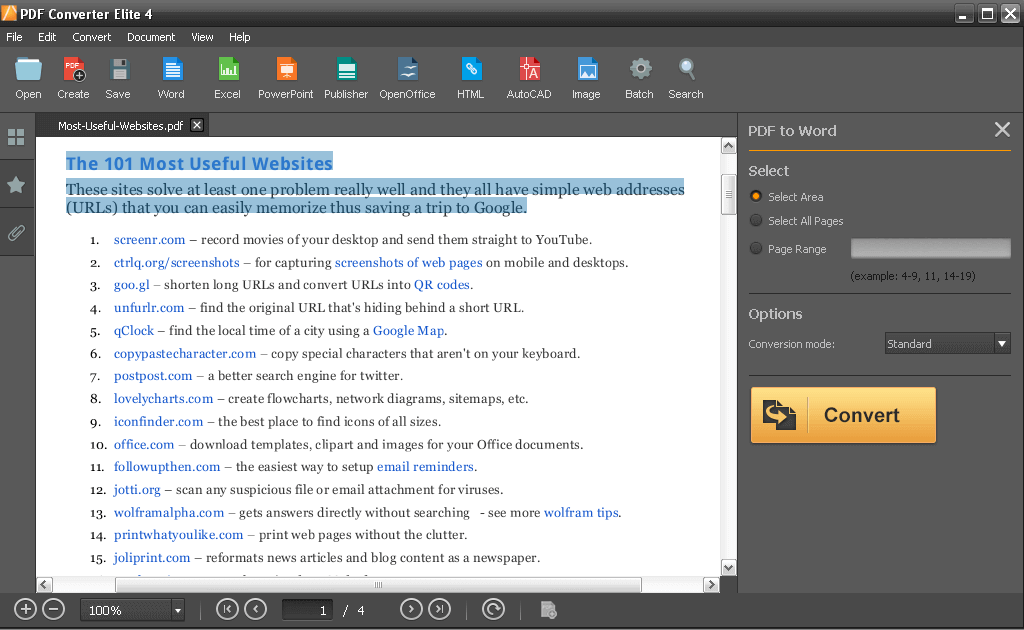
Task: Jump to the last page
Action: [x=440, y=610]
